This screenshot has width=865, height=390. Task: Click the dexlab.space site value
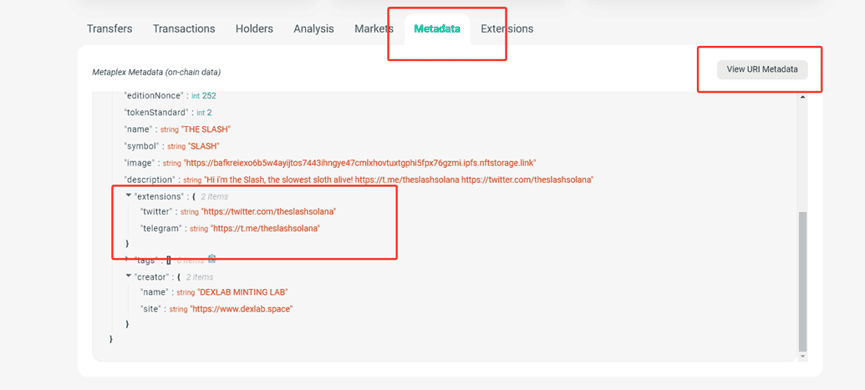point(241,309)
